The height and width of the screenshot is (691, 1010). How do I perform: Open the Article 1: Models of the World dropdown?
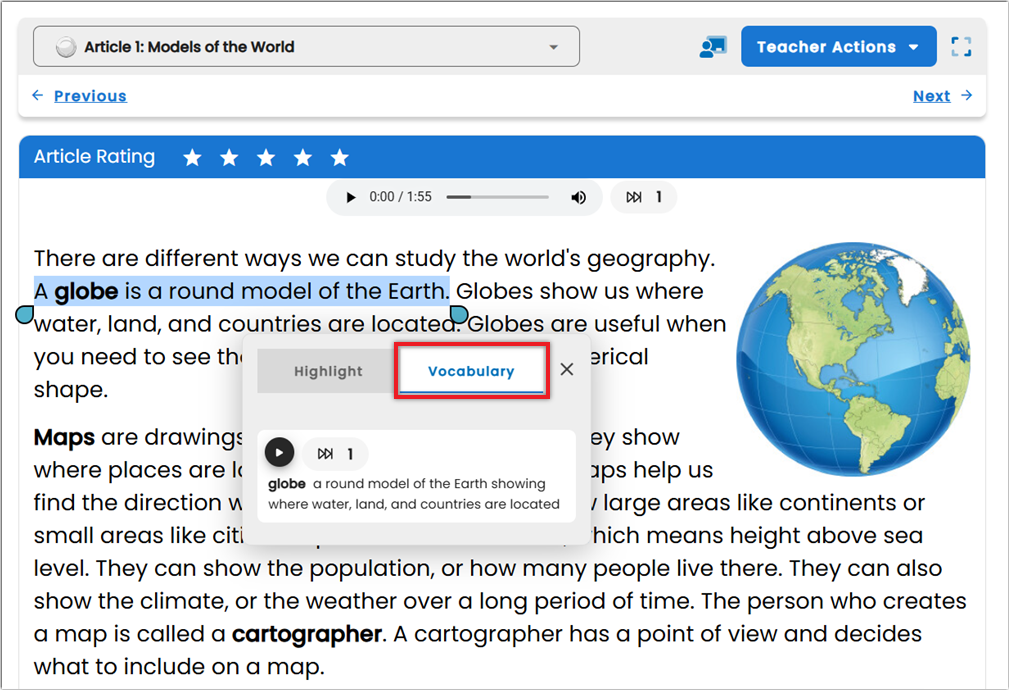306,46
